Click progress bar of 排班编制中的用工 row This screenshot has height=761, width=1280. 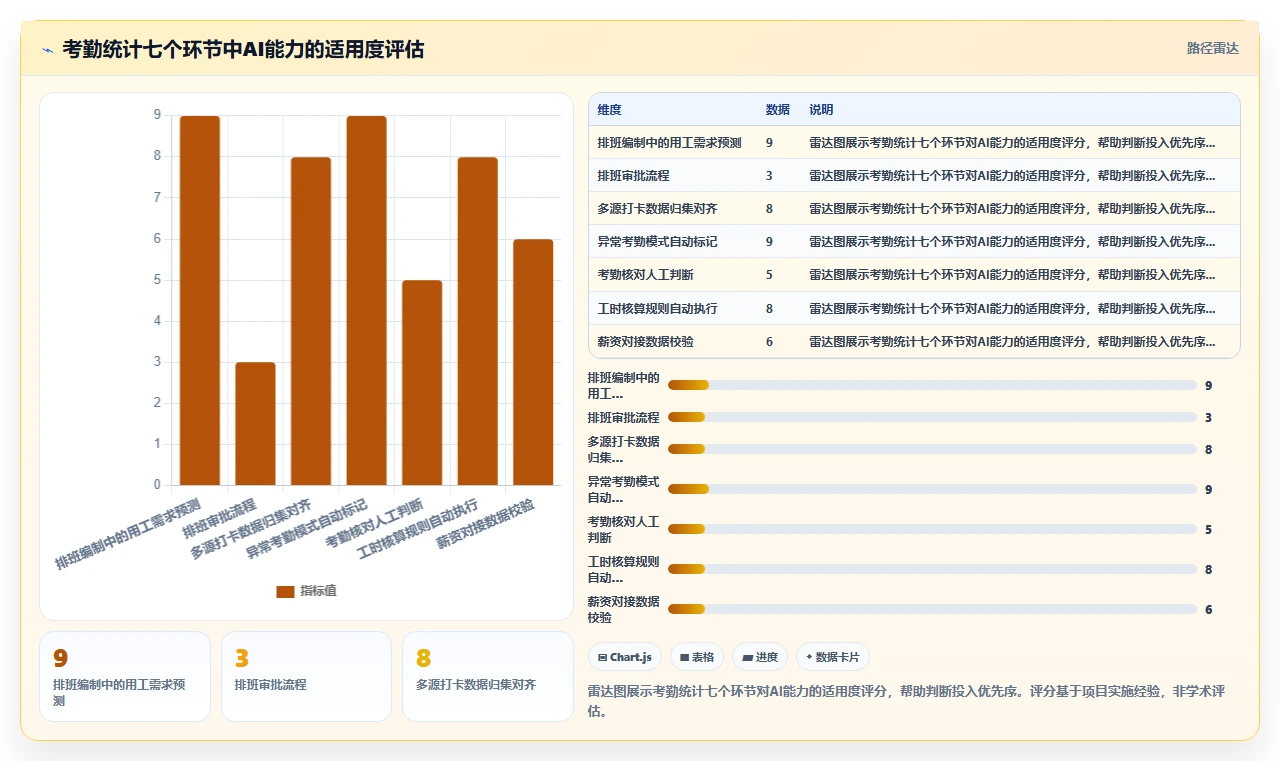932,385
